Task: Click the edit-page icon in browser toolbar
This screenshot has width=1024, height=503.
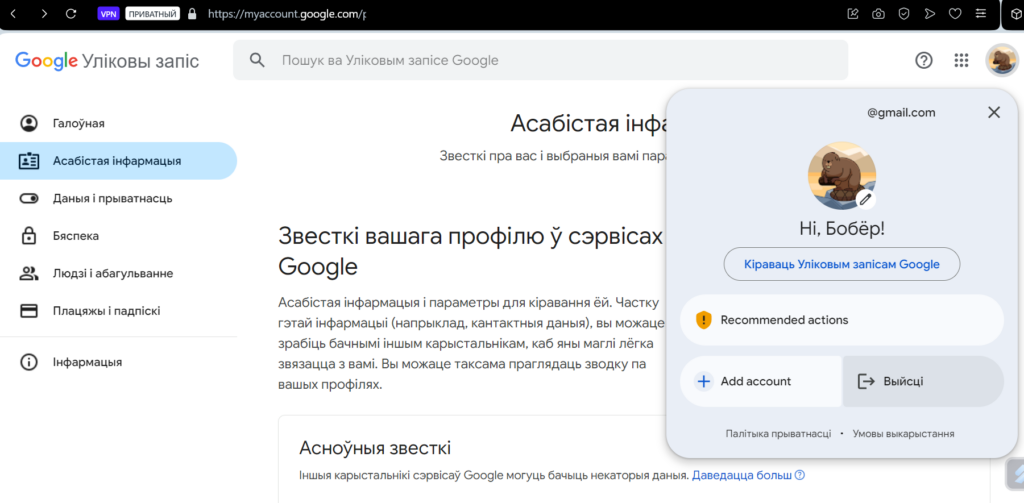Action: point(852,14)
